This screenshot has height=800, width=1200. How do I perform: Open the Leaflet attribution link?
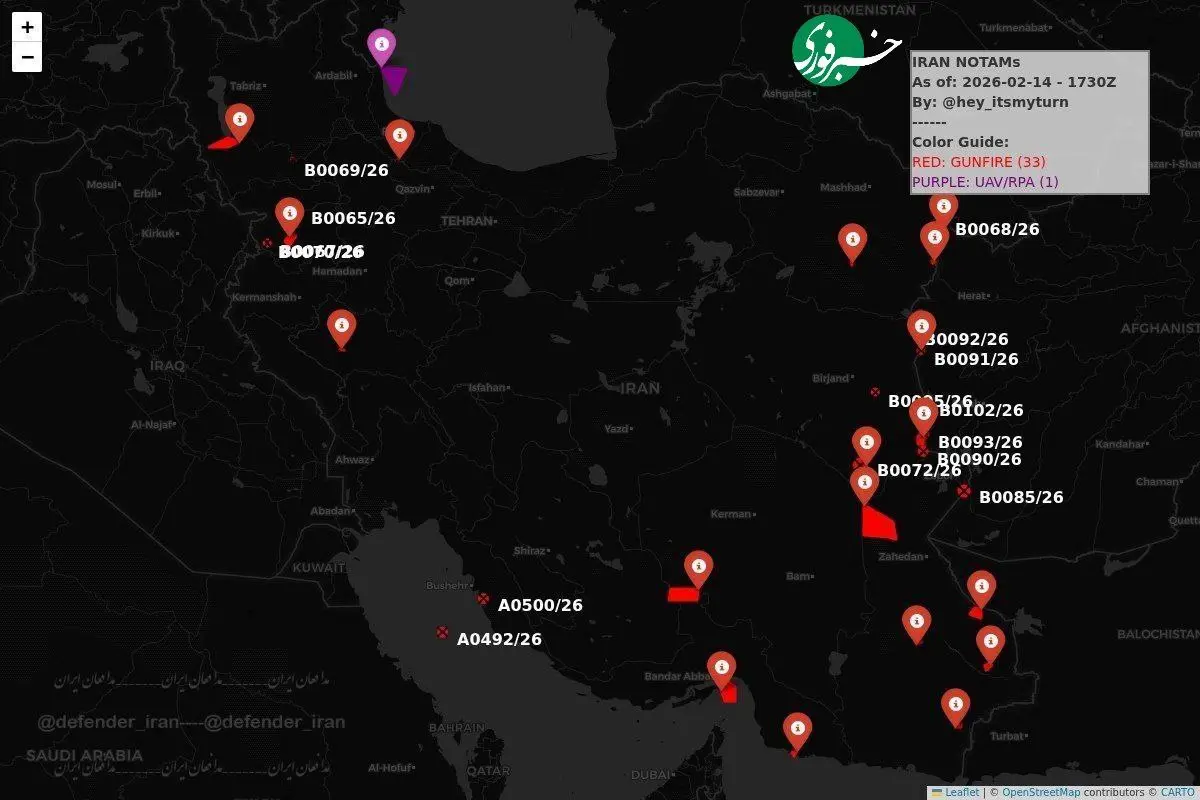pos(961,792)
